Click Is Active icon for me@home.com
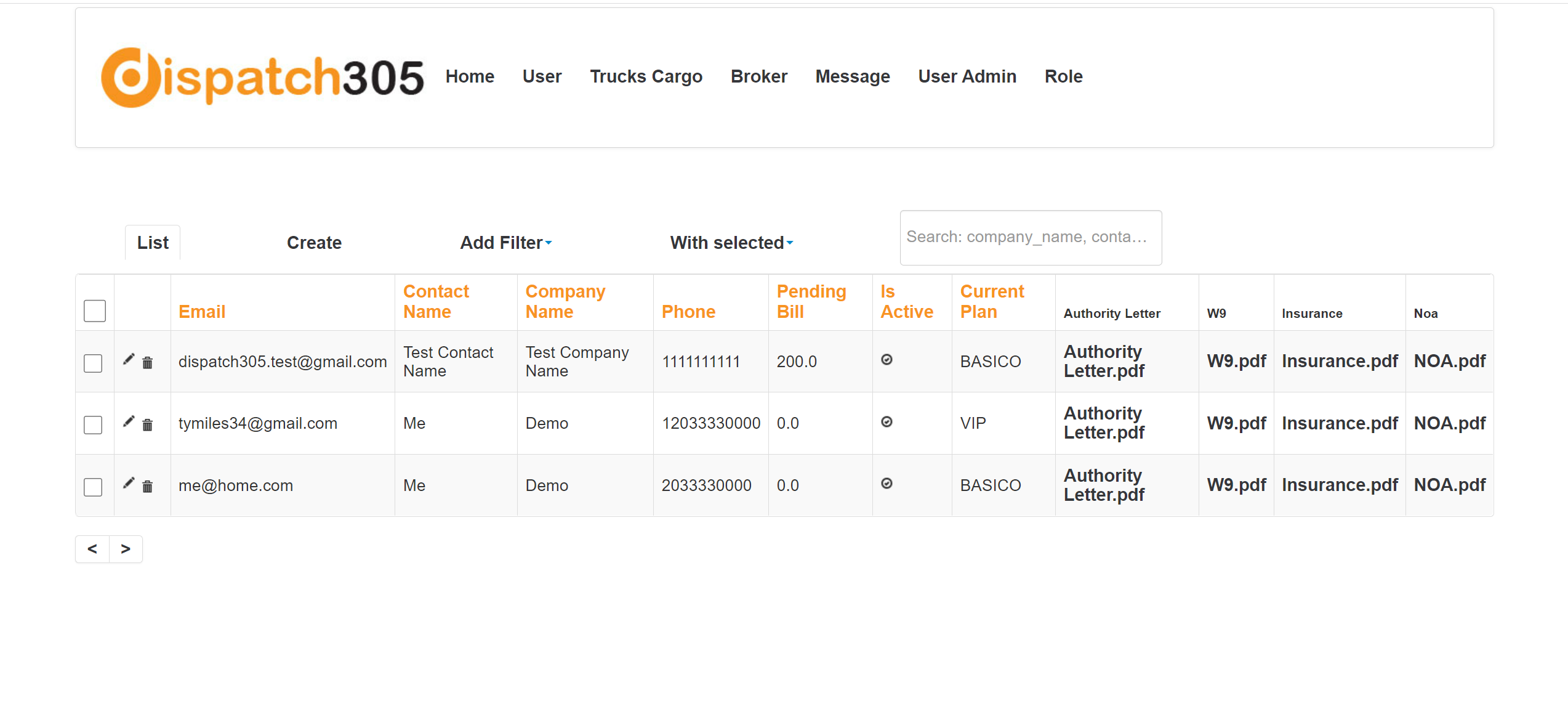The height and width of the screenshot is (722, 1568). click(x=887, y=484)
